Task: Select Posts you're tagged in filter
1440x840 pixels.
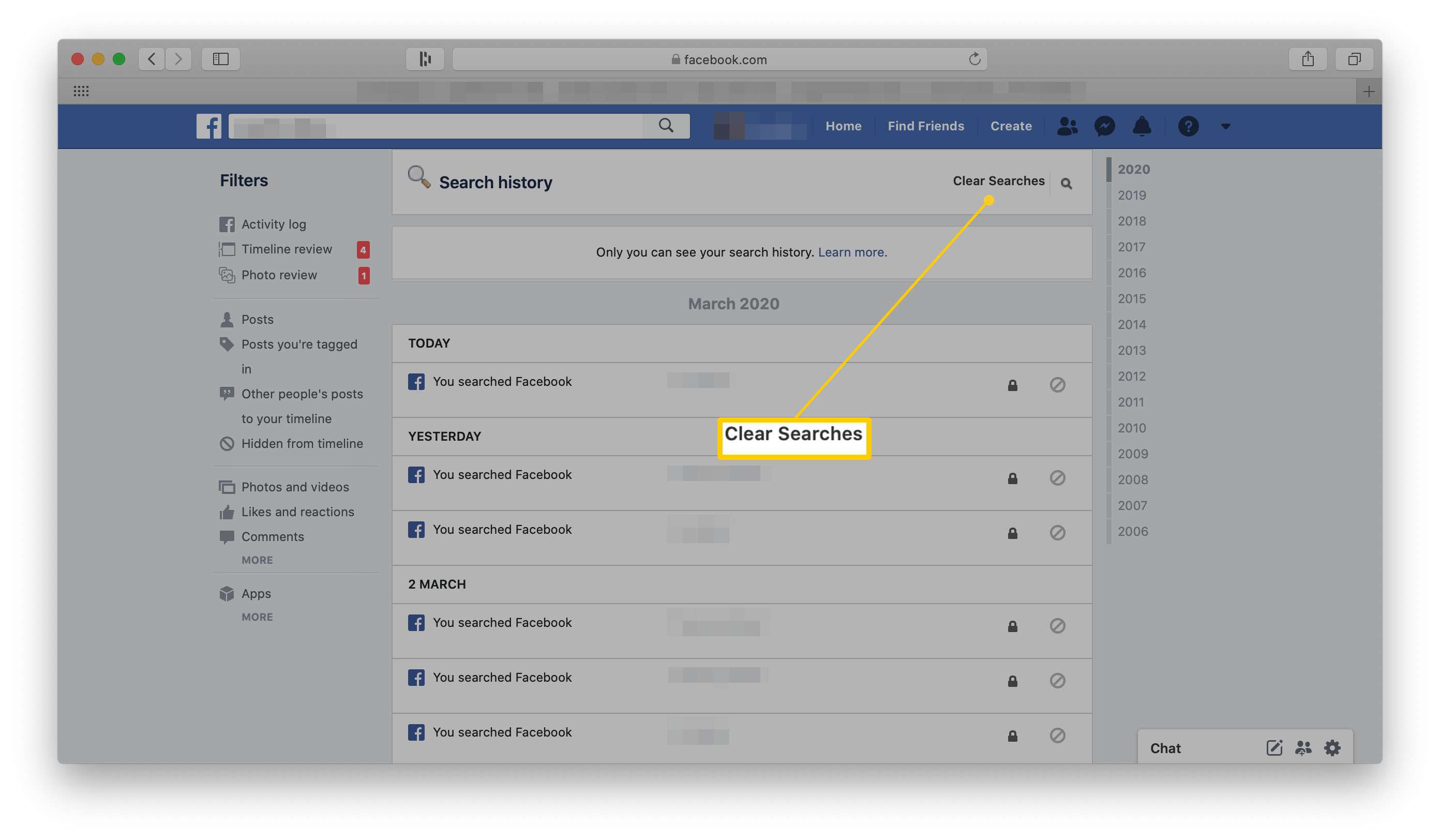Action: coord(299,356)
